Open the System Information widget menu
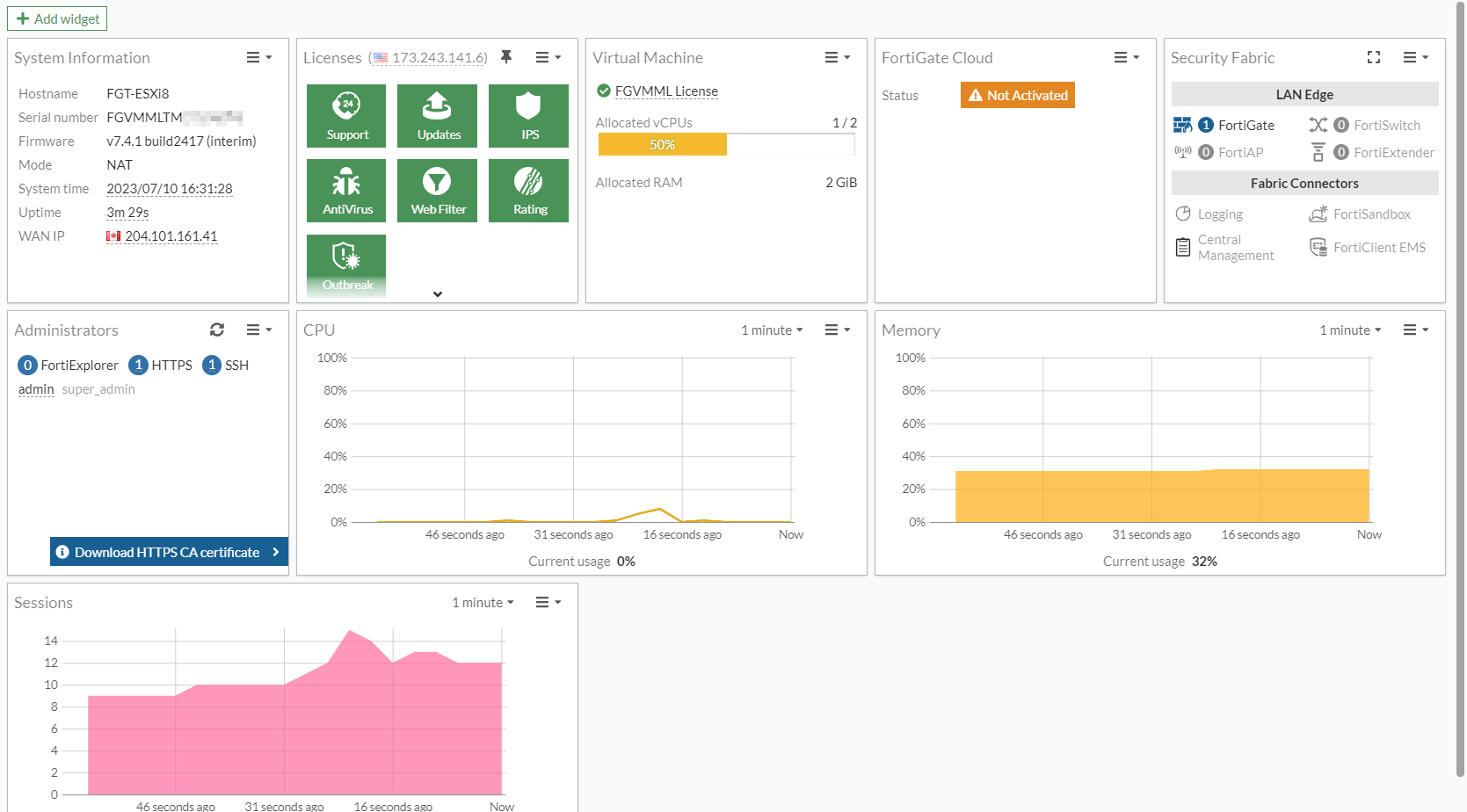The height and width of the screenshot is (812, 1467). 258,57
